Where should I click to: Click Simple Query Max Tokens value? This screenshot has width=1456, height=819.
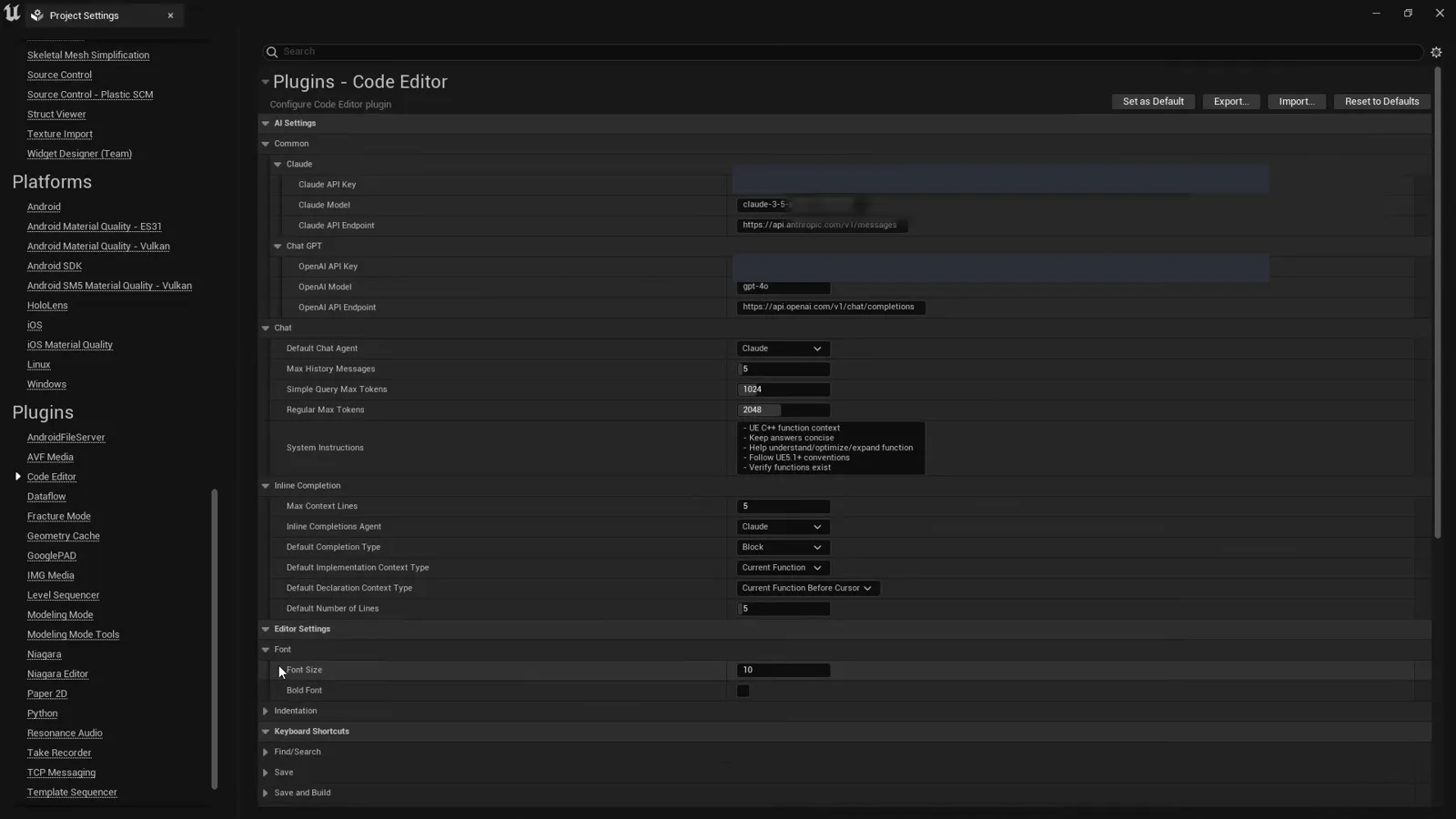coord(783,389)
